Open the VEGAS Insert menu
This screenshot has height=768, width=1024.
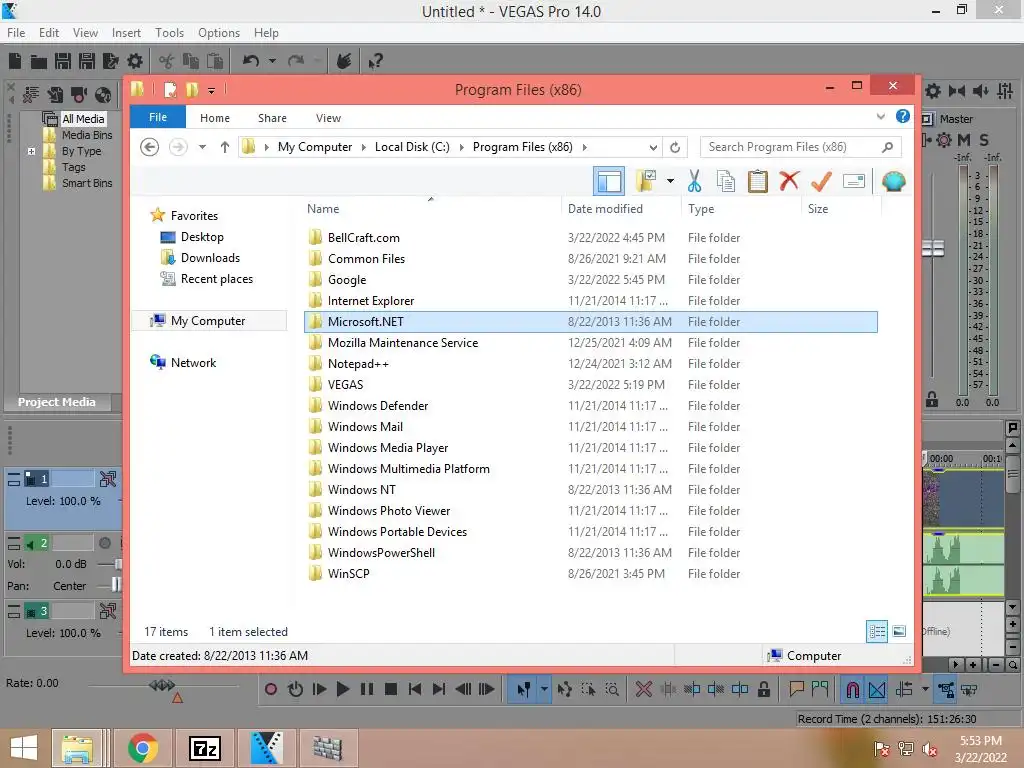(126, 33)
